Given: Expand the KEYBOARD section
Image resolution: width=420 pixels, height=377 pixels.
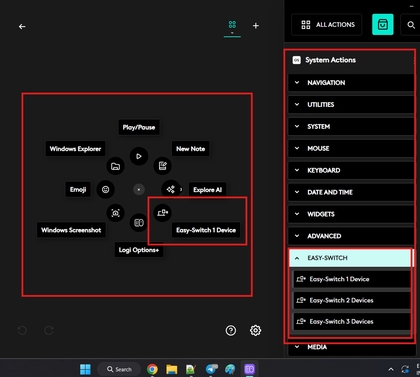Looking at the screenshot, I should click(351, 170).
